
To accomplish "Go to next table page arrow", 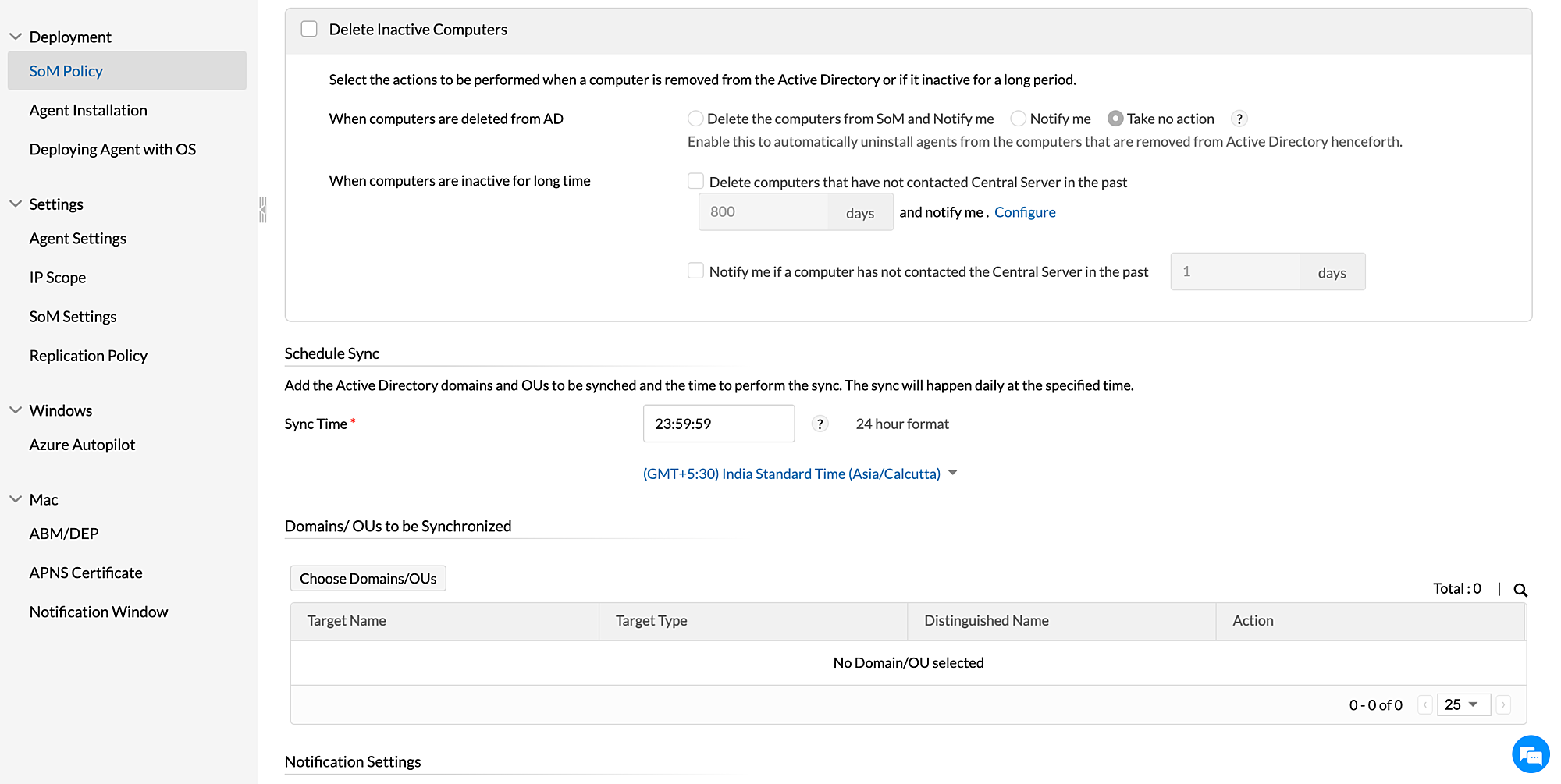I will pos(1503,704).
